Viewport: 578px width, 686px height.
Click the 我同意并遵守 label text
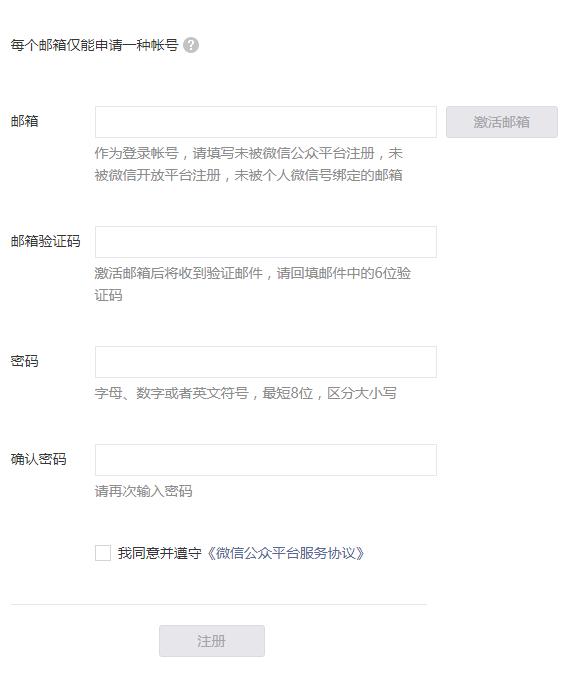tap(160, 553)
